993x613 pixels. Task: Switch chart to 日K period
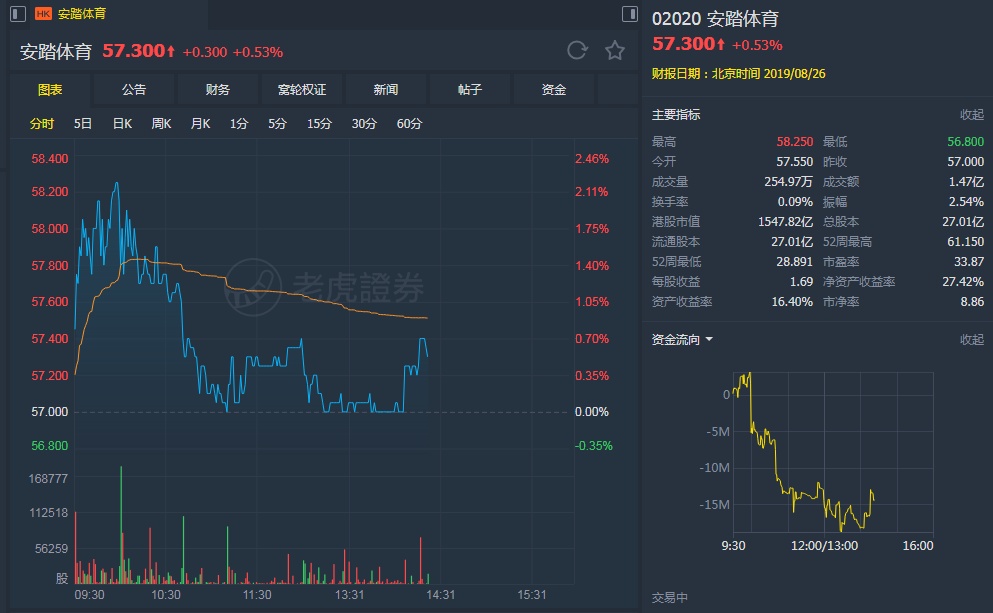(x=122, y=124)
